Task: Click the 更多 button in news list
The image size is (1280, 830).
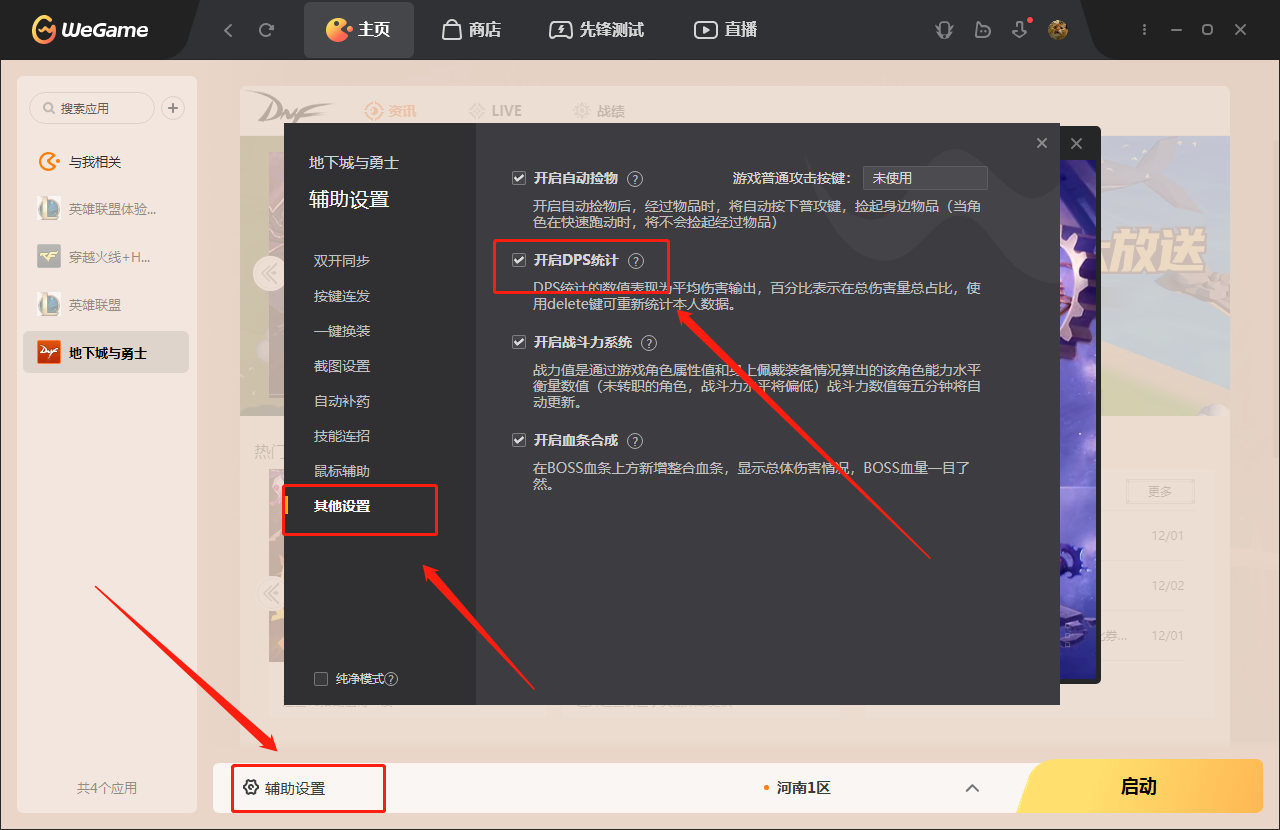Action: click(1159, 492)
